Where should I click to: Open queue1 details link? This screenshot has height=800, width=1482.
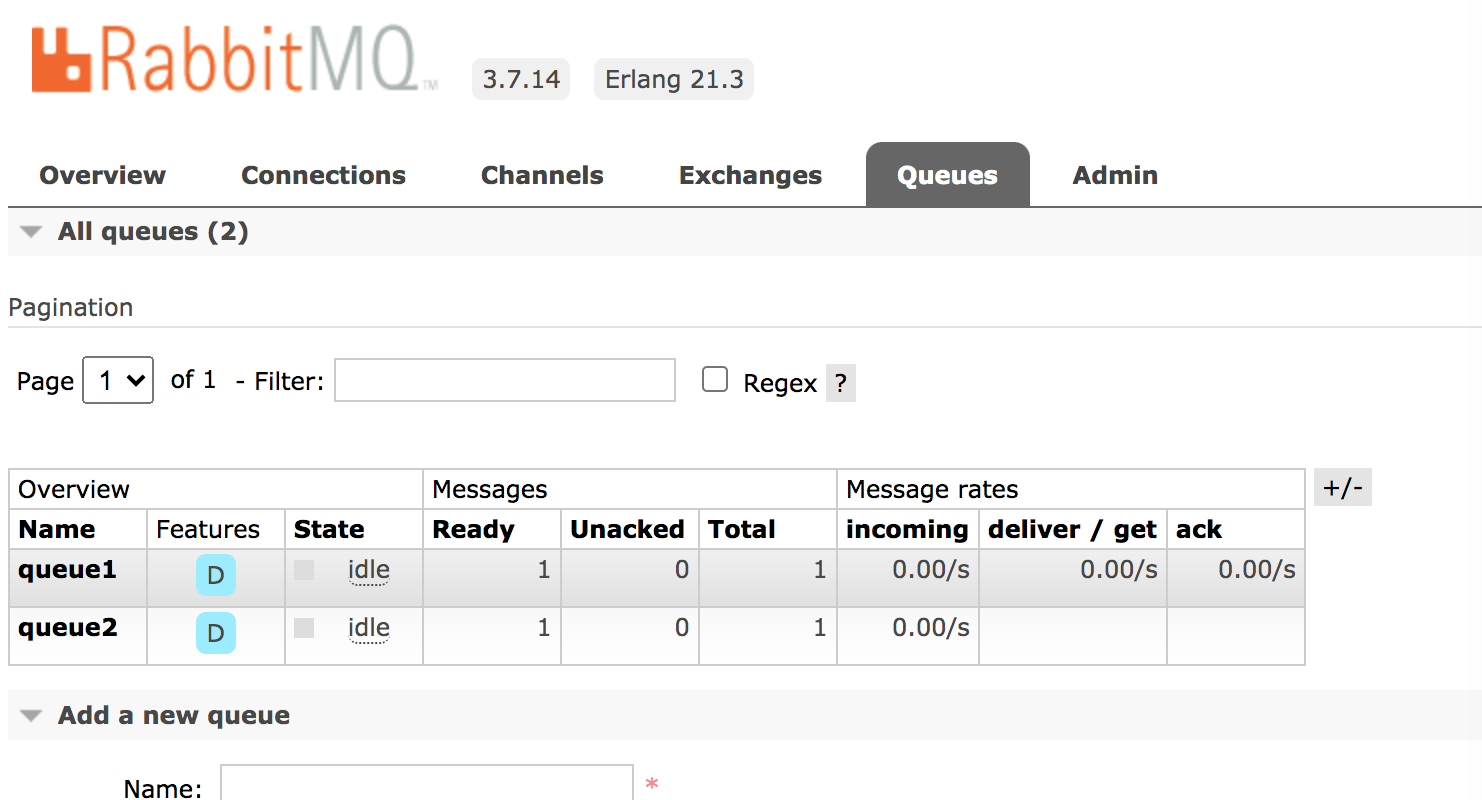click(67, 570)
